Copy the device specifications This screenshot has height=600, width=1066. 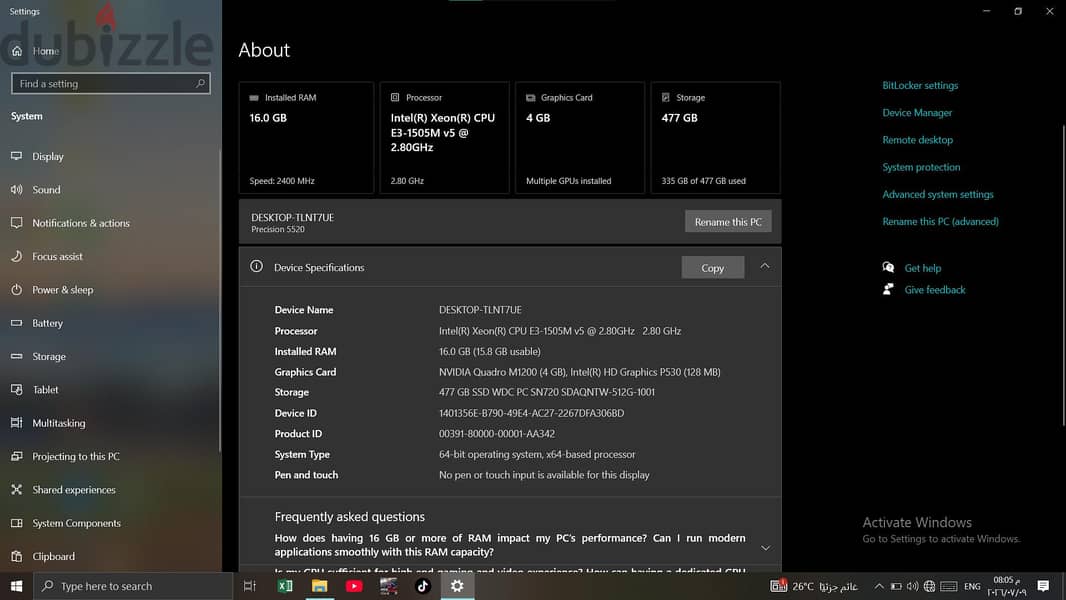(x=712, y=268)
